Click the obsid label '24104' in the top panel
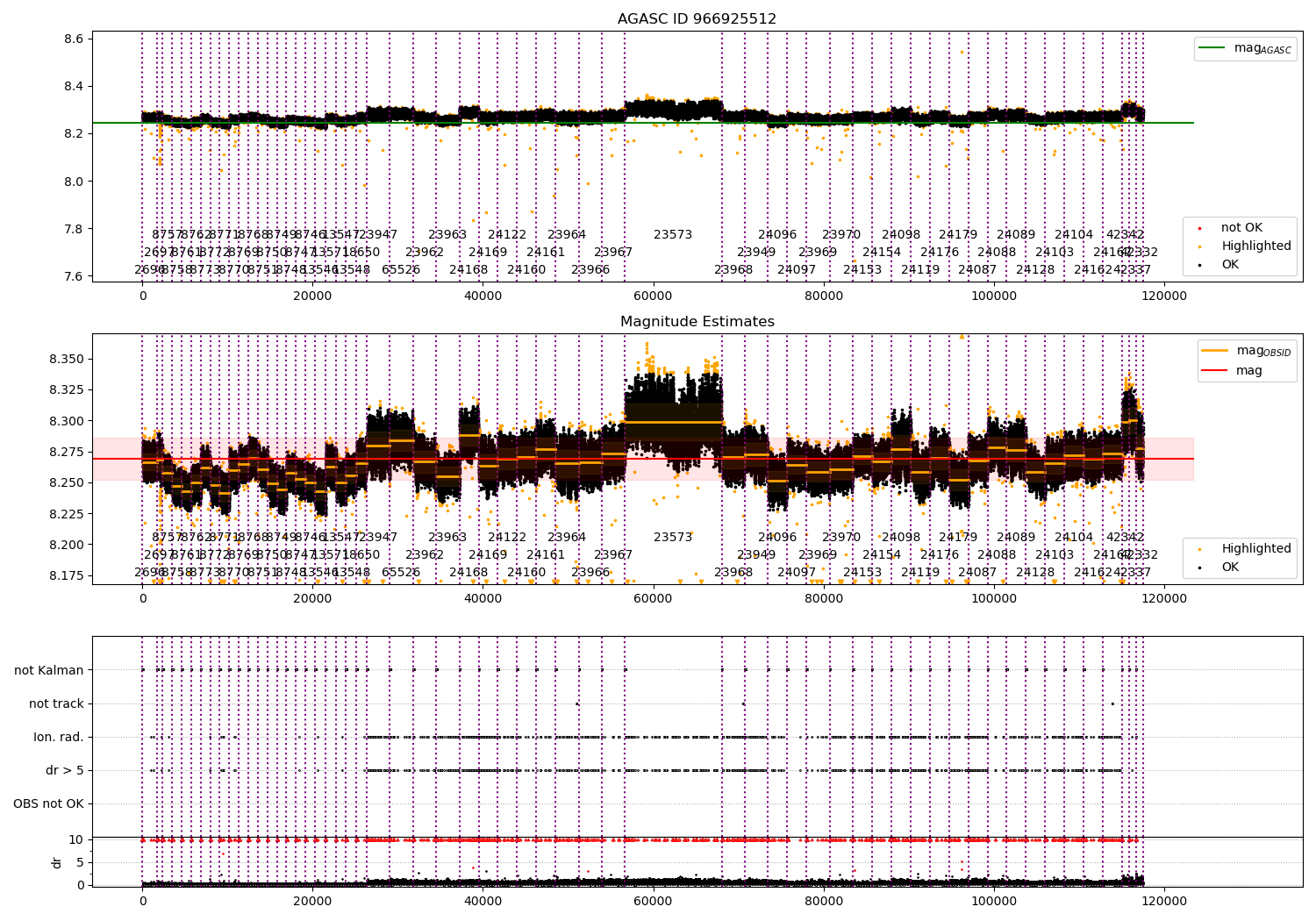Image resolution: width=1316 pixels, height=921 pixels. 1074,234
